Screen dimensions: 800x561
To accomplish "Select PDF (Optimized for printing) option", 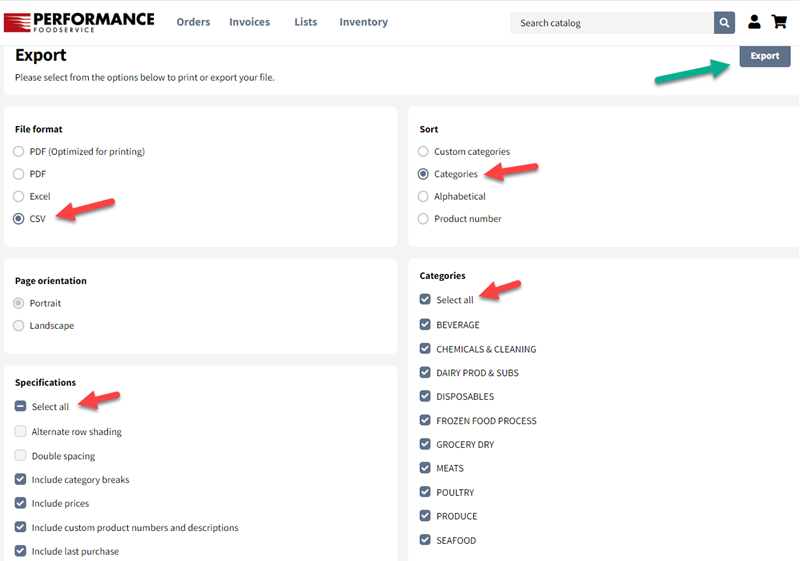I will point(18,151).
